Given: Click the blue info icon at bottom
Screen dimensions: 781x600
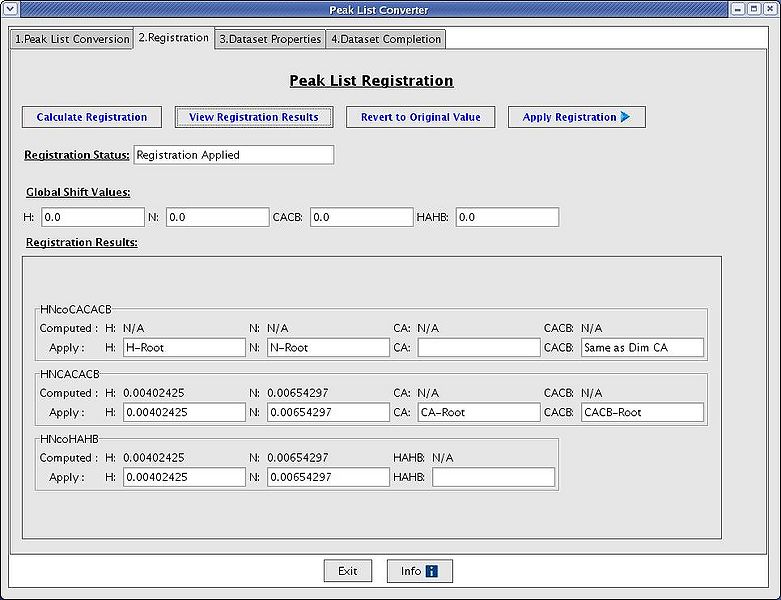Looking at the screenshot, I should 432,571.
